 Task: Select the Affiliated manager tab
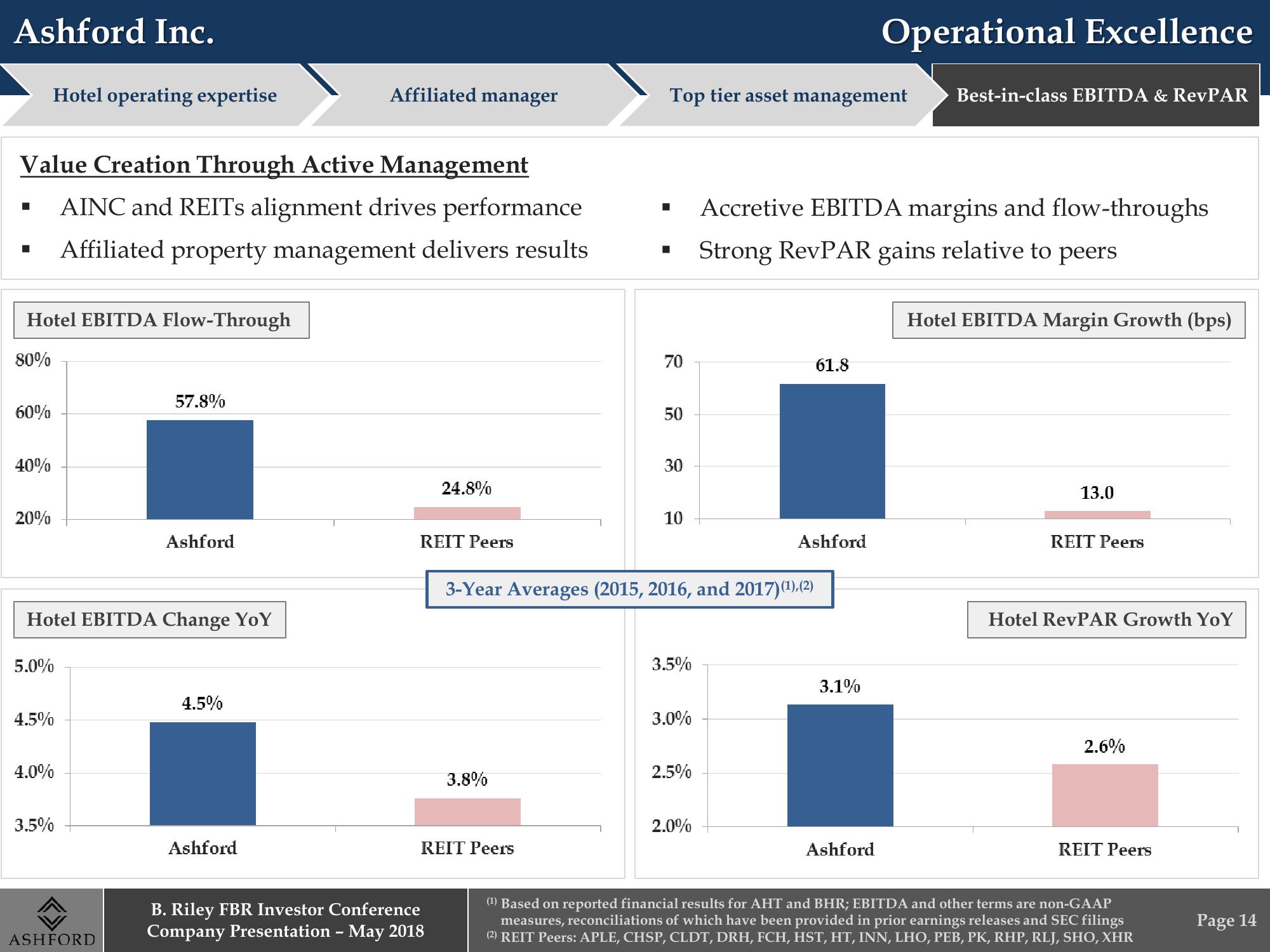(x=473, y=95)
